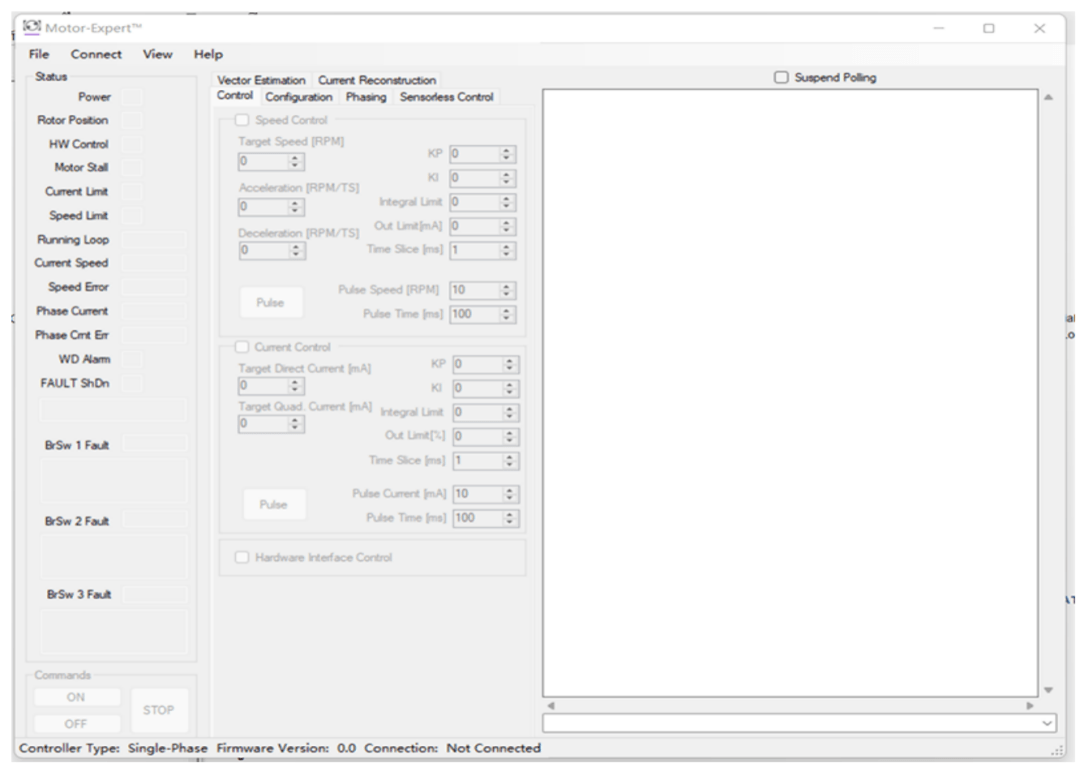Toggle Hardware Interface Control checkbox
Viewport: 1080px width, 780px height.
[242, 558]
